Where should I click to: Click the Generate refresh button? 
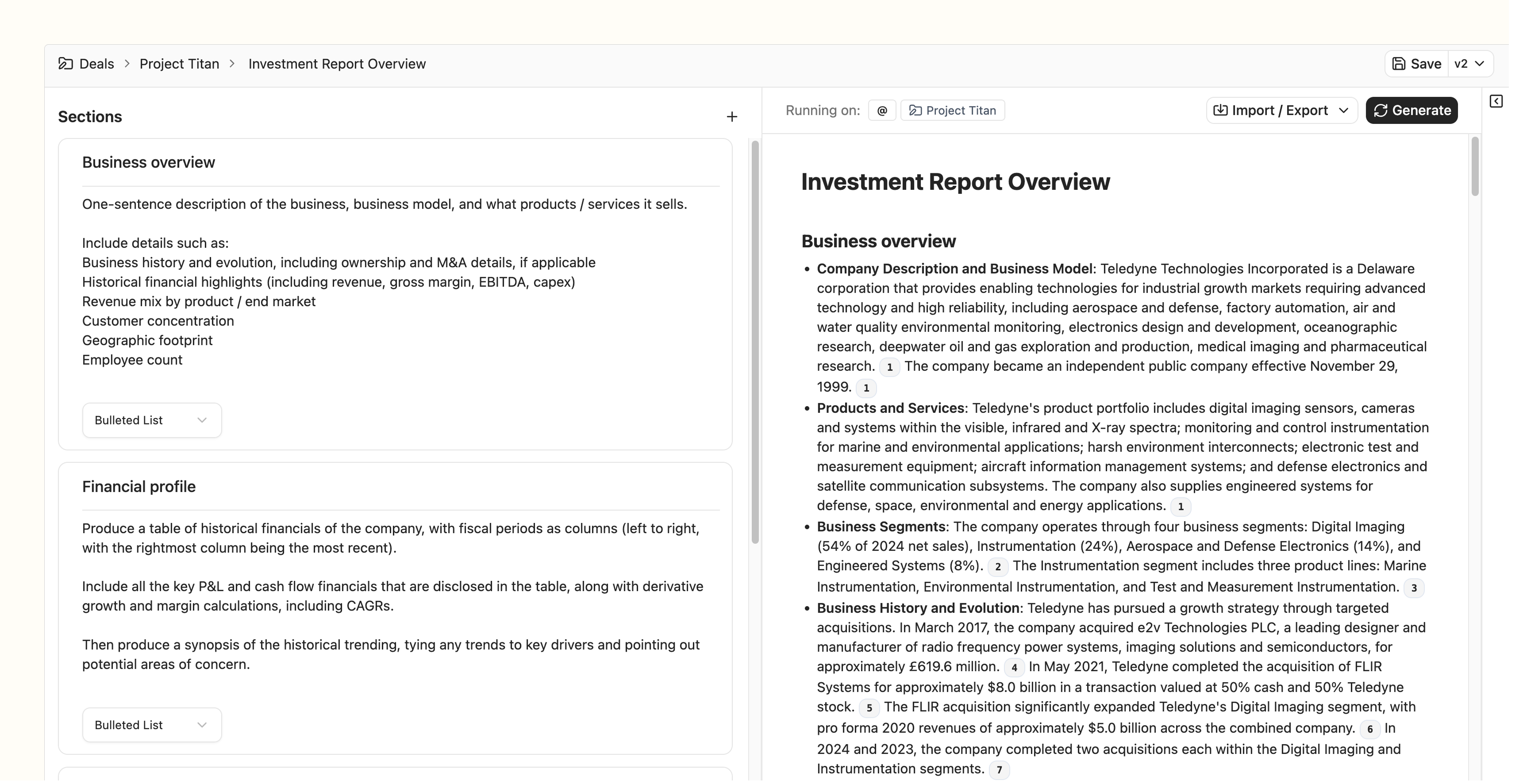[x=1411, y=111]
